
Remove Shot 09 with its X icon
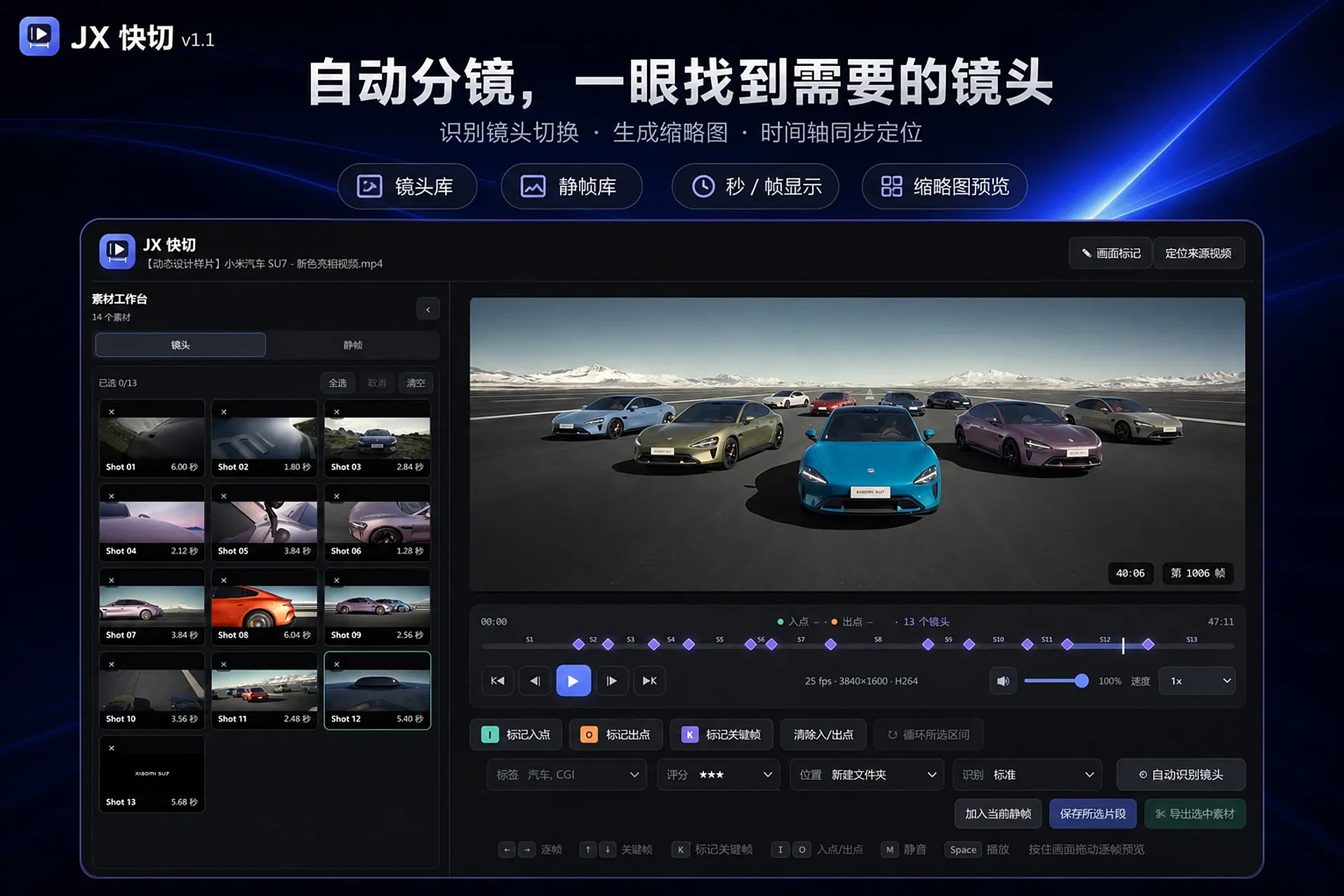(337, 580)
